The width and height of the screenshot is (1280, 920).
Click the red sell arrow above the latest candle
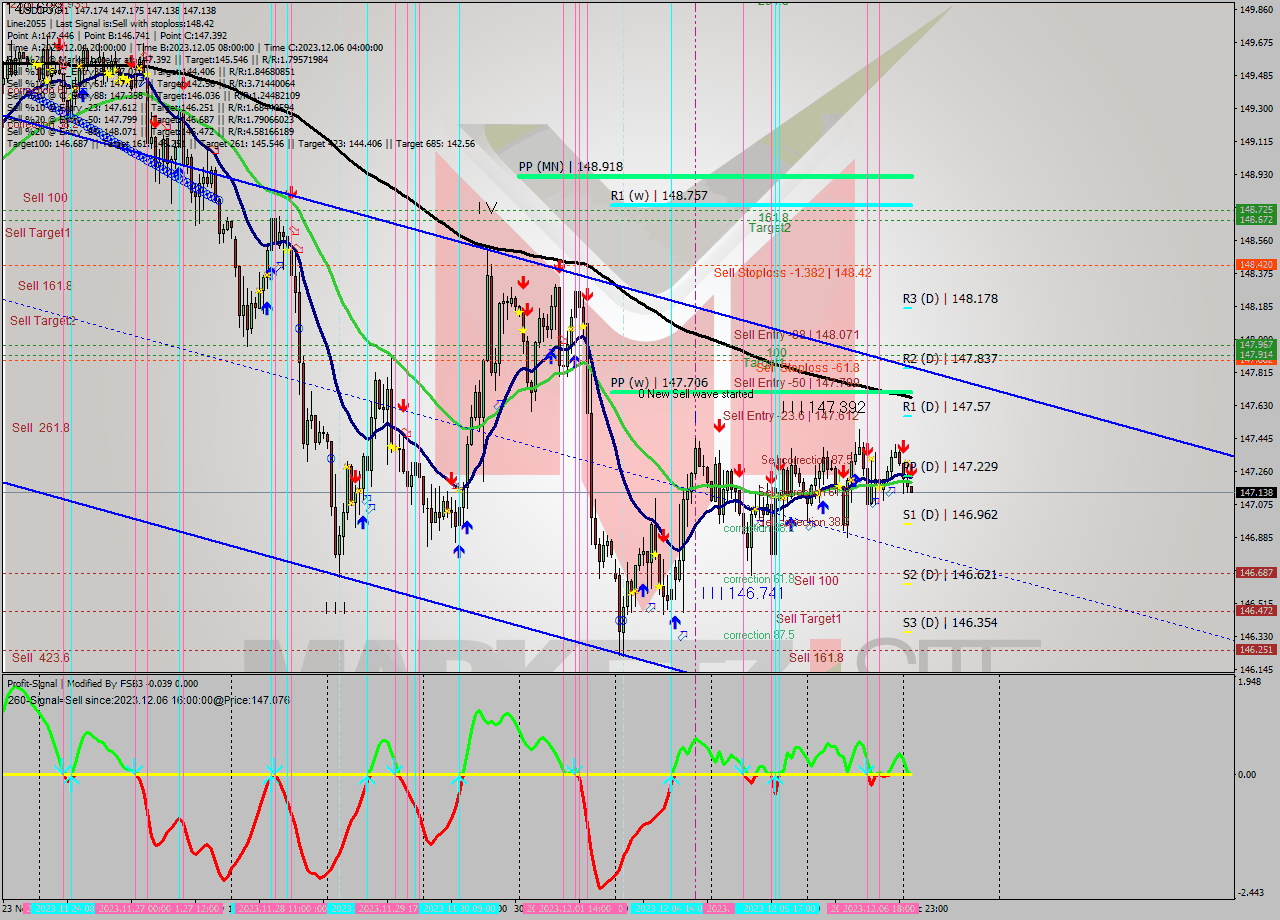(904, 446)
